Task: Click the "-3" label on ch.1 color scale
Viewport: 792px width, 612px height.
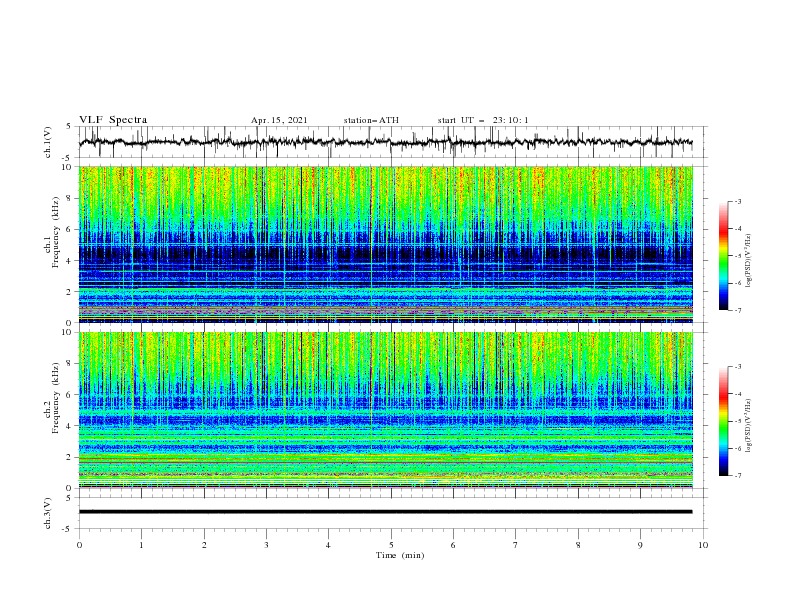Action: click(x=738, y=201)
